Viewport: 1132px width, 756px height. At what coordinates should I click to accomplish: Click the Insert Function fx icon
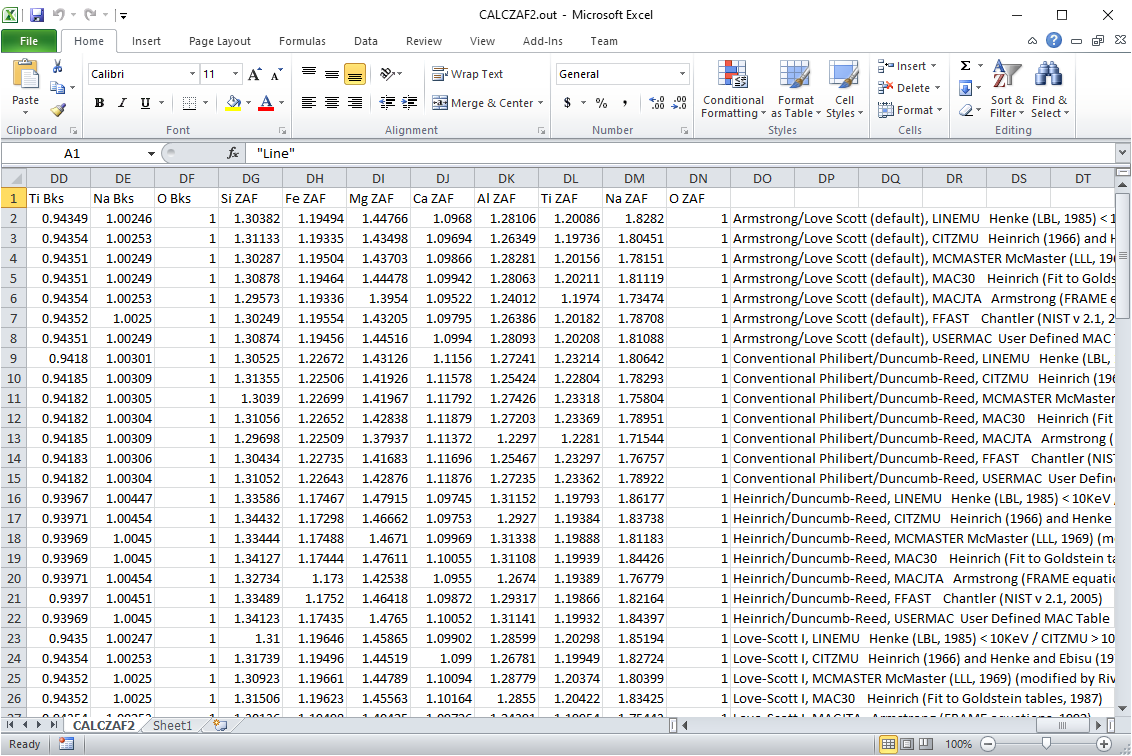coord(233,153)
